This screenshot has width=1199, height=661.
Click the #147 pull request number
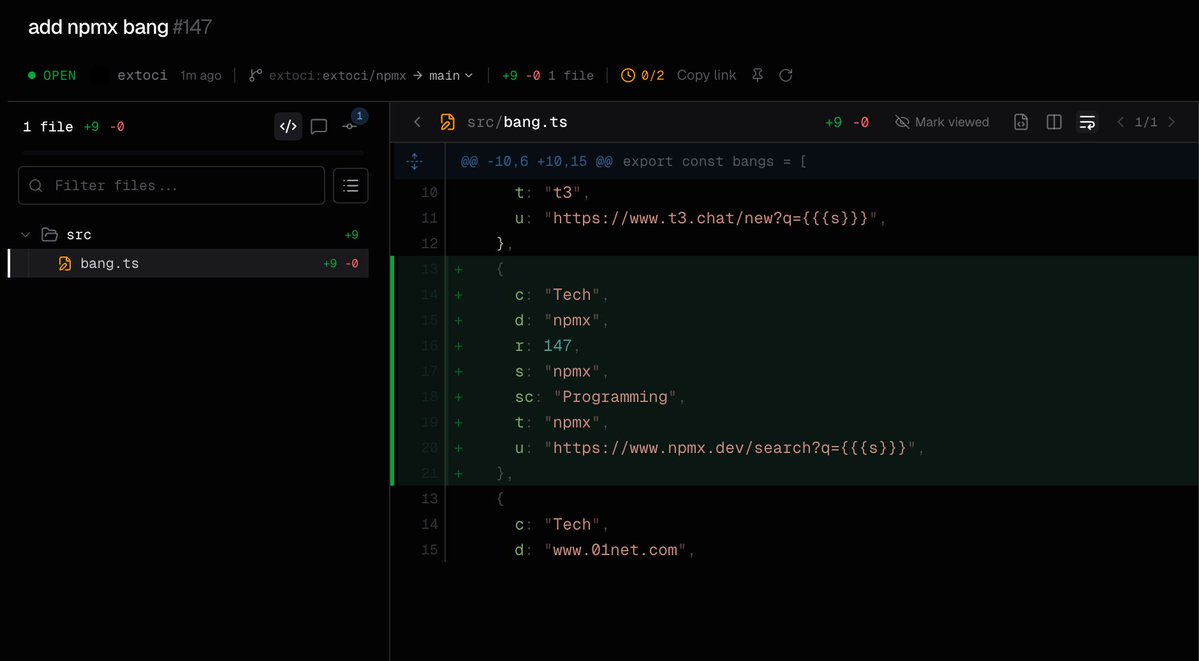[192, 28]
